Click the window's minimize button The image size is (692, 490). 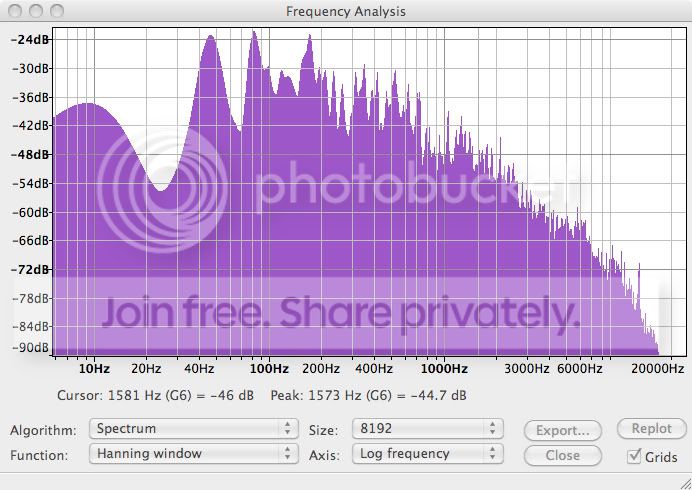pyautogui.click(x=36, y=11)
